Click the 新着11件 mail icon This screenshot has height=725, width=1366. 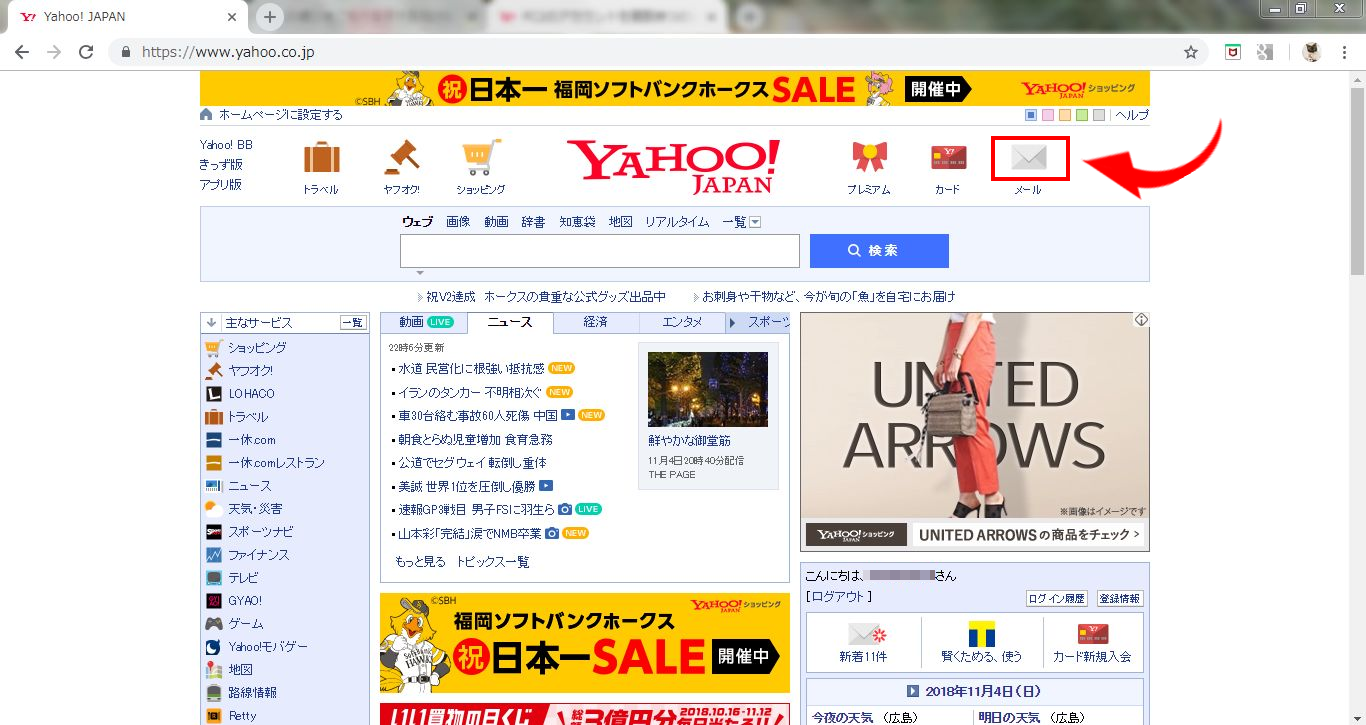864,634
